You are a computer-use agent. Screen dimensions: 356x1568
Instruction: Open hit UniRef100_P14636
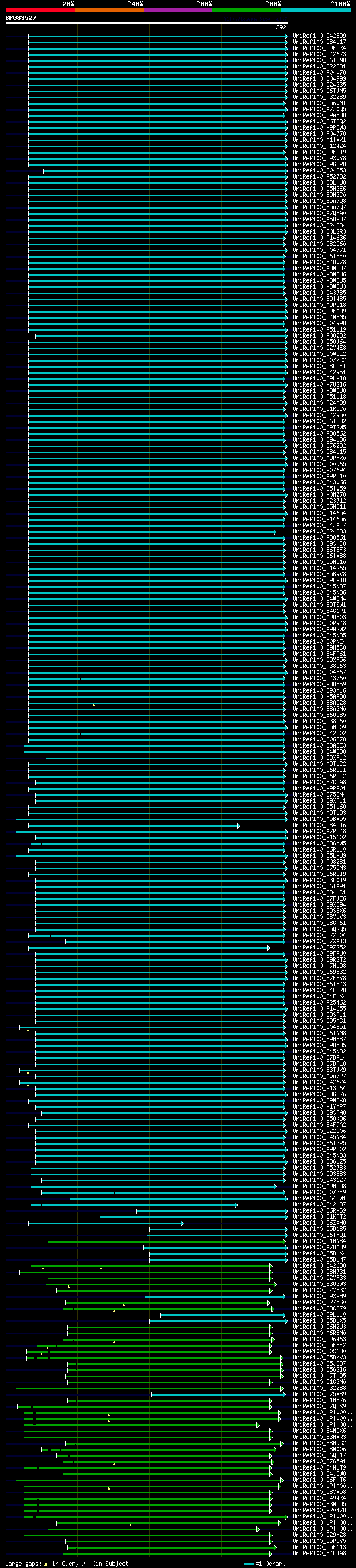click(319, 238)
